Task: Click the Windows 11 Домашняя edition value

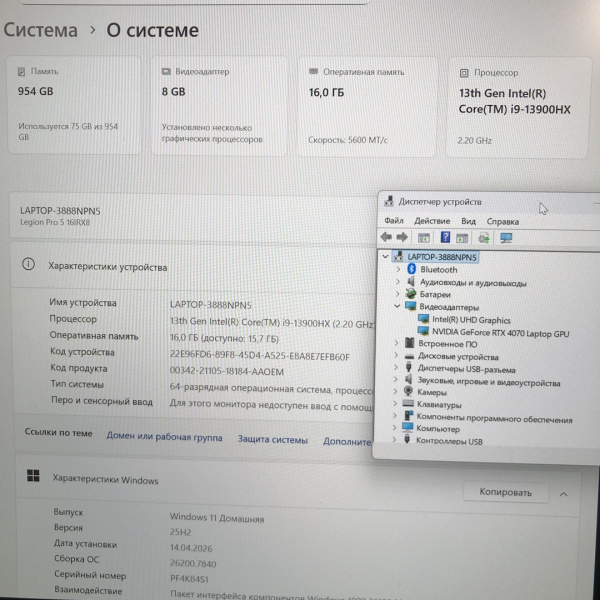Action: coord(217,518)
